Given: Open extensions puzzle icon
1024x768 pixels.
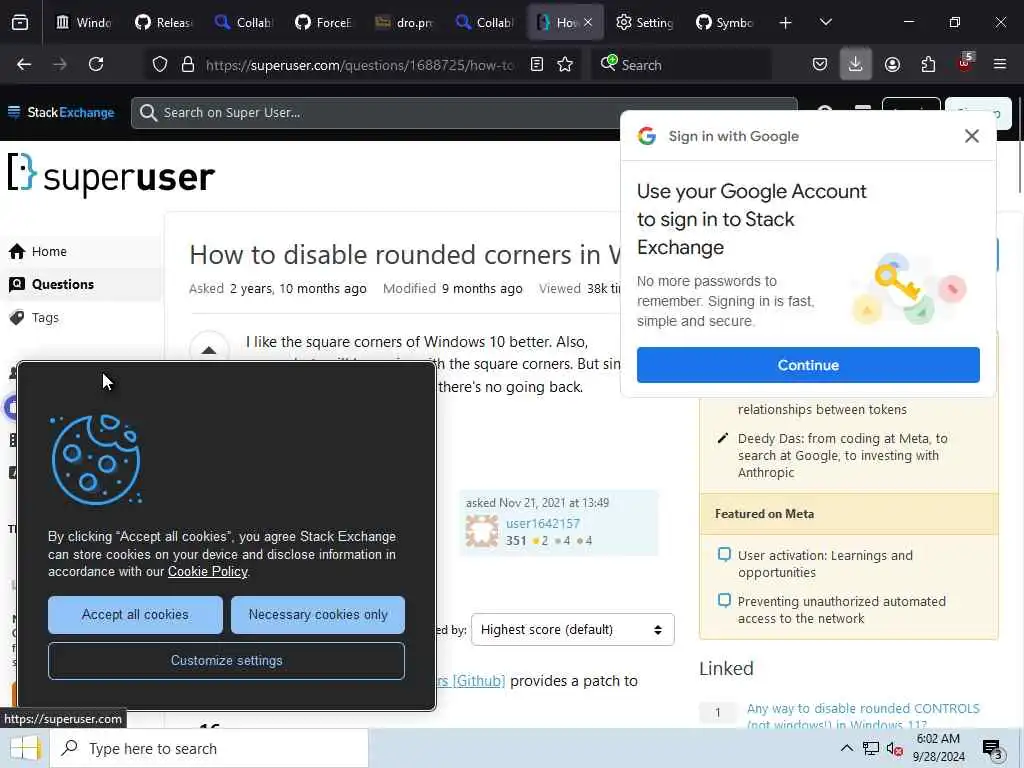Looking at the screenshot, I should (x=928, y=64).
